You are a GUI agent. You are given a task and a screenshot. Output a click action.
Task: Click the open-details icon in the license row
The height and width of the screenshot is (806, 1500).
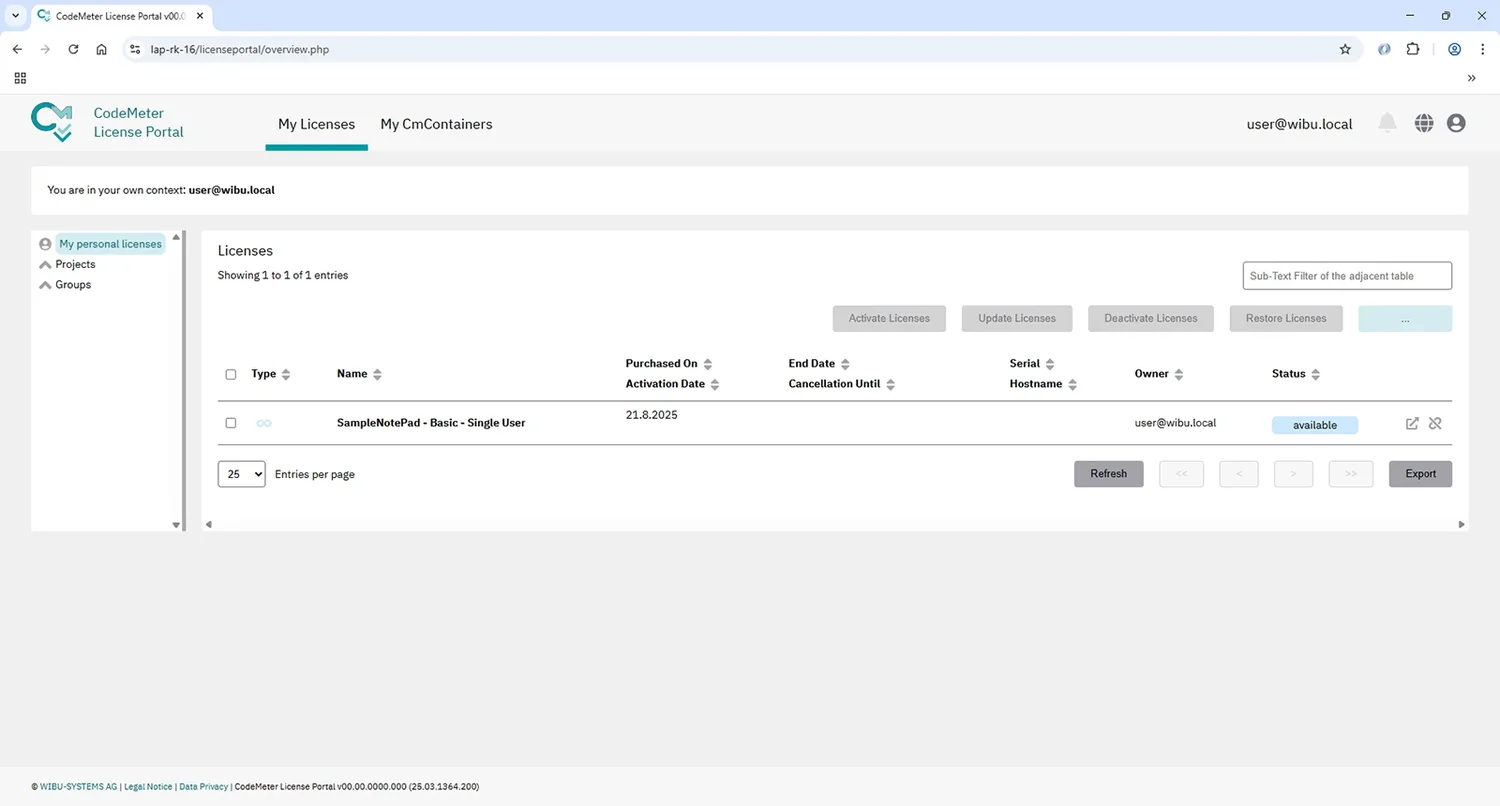click(x=1412, y=424)
